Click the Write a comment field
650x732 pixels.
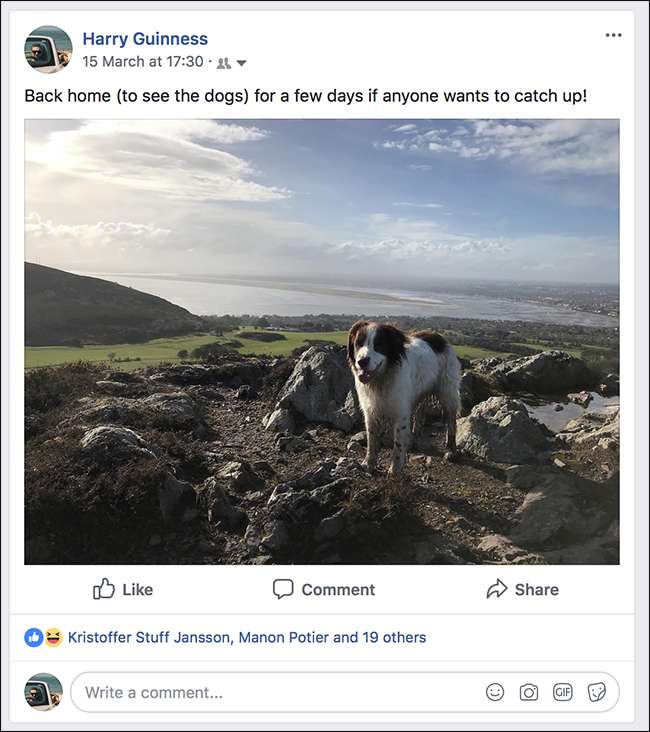pos(270,692)
